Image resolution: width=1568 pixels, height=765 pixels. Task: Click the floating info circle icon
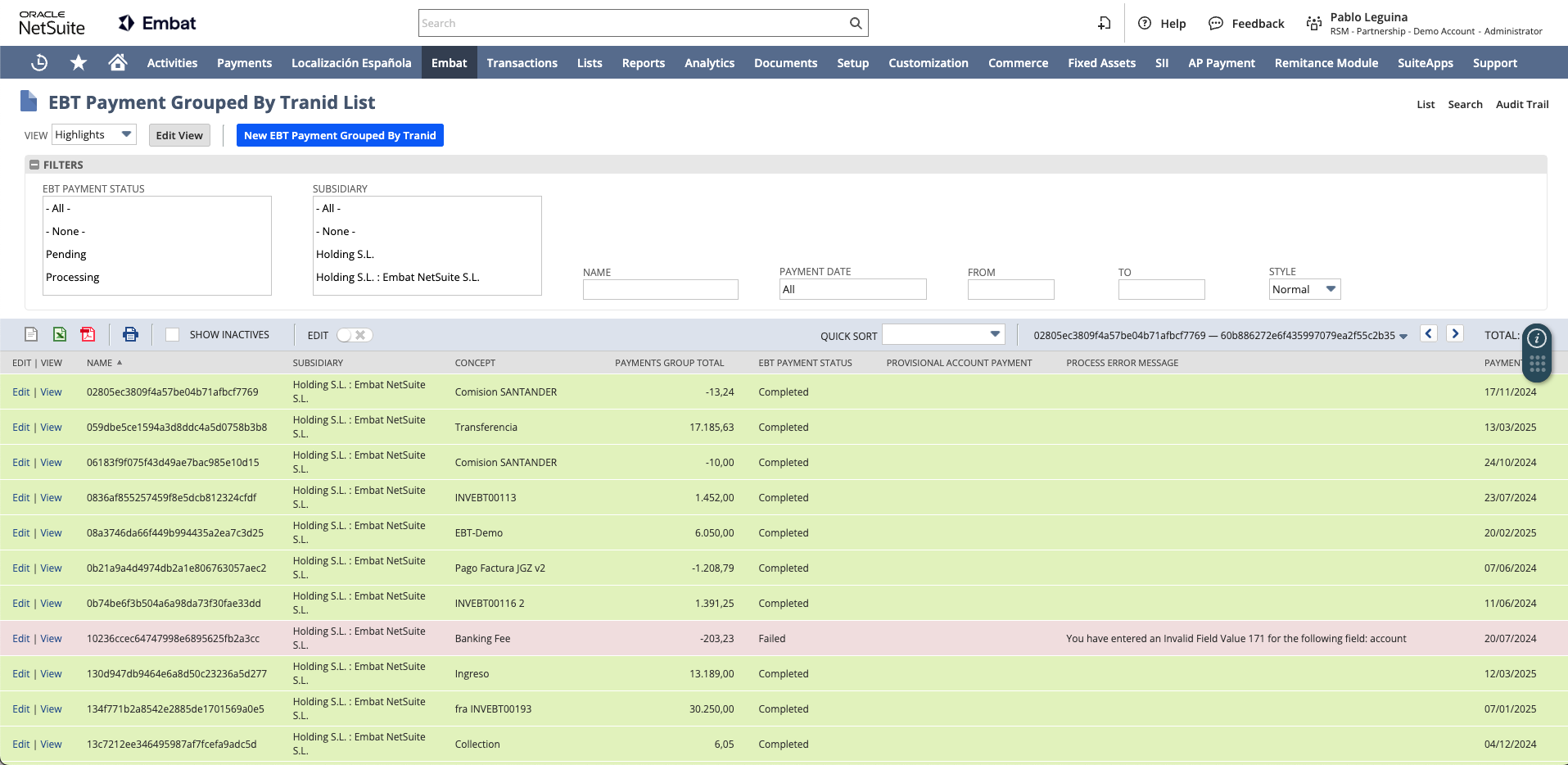tap(1537, 338)
